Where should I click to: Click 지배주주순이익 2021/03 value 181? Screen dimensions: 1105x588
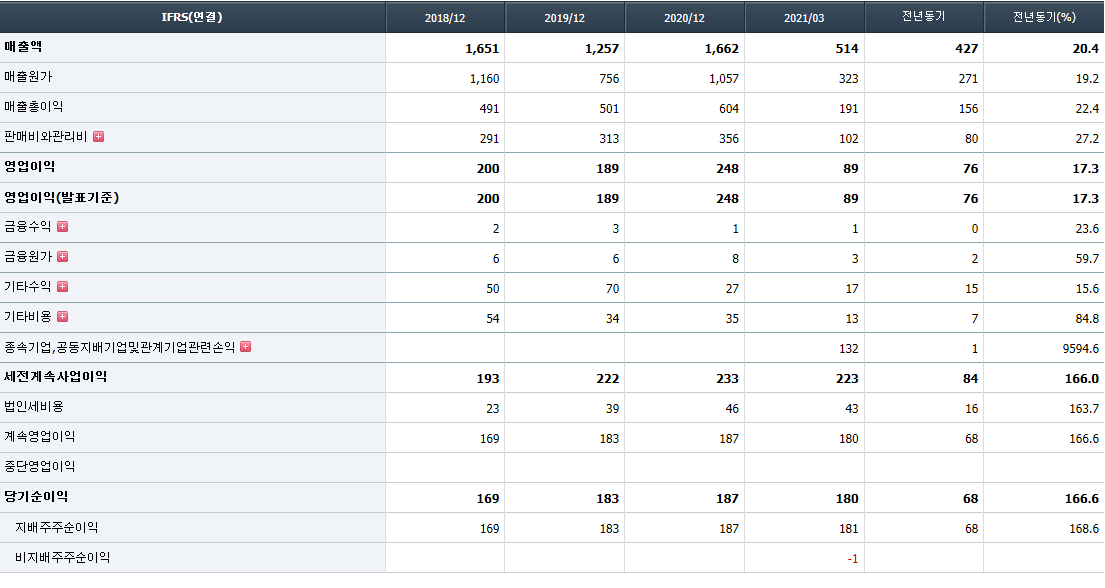pyautogui.click(x=848, y=528)
